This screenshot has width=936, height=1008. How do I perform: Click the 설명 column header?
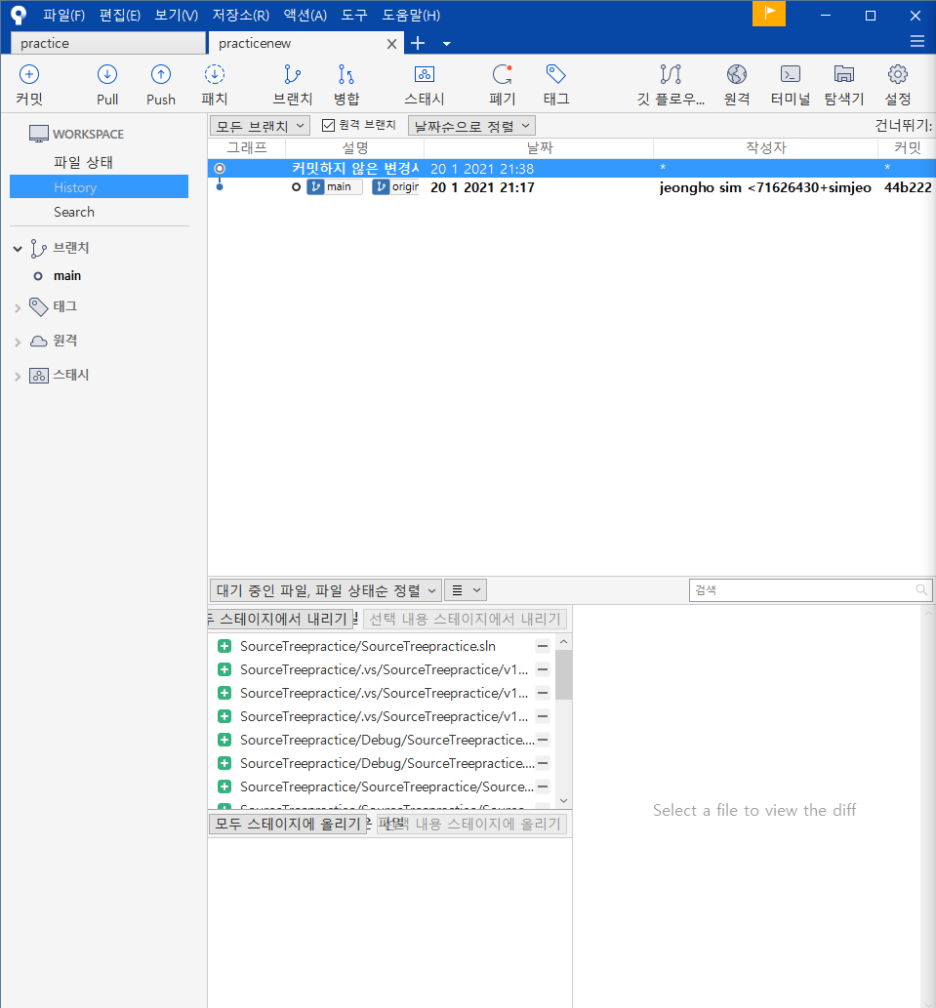(x=355, y=148)
